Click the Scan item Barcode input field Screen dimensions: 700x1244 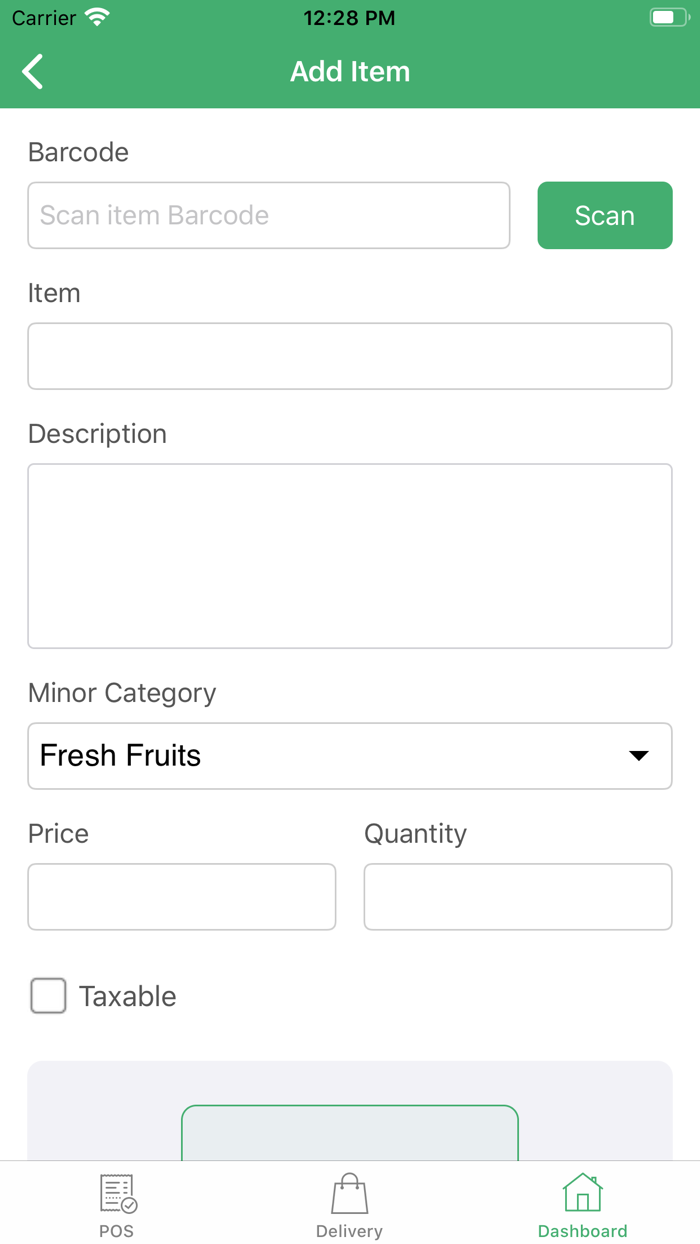pyautogui.click(x=268, y=215)
